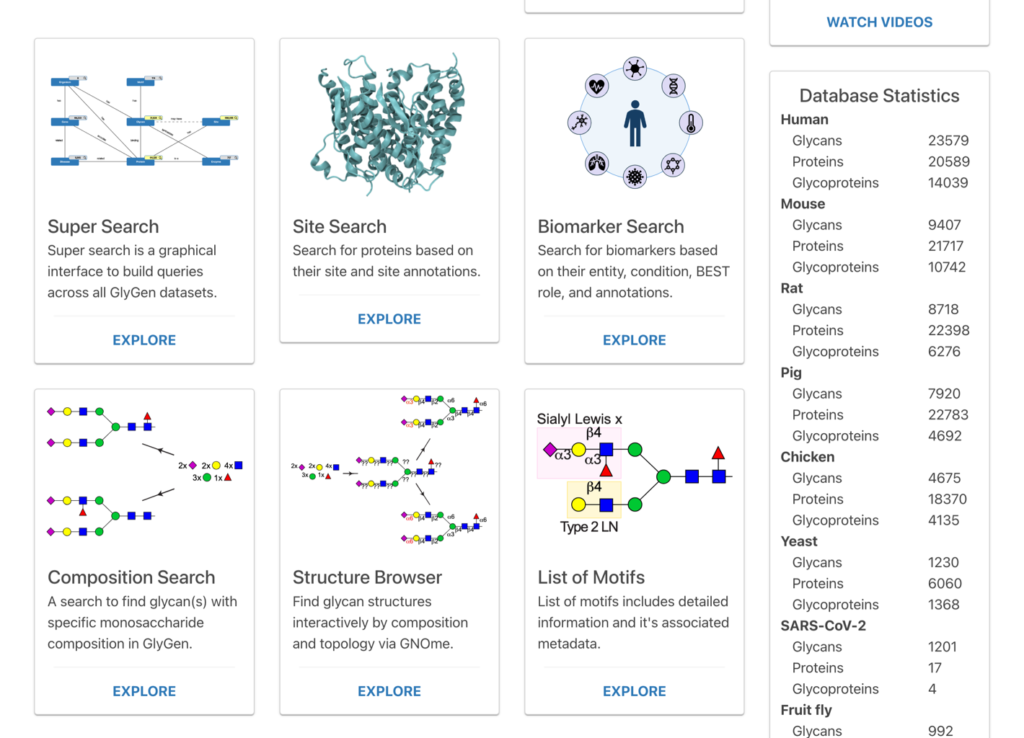The image size is (1024, 738).
Task: Click the lungs icon in Biomarker card
Action: (597, 162)
